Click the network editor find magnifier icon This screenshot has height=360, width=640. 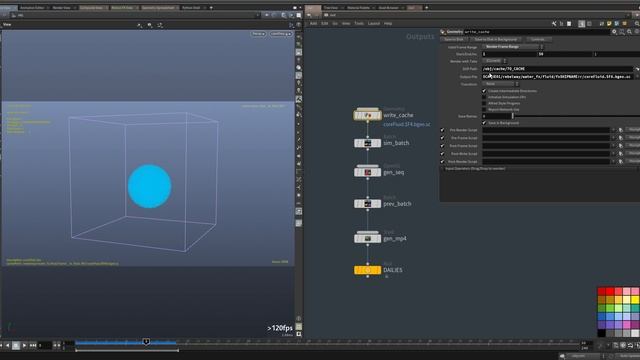click(x=637, y=24)
